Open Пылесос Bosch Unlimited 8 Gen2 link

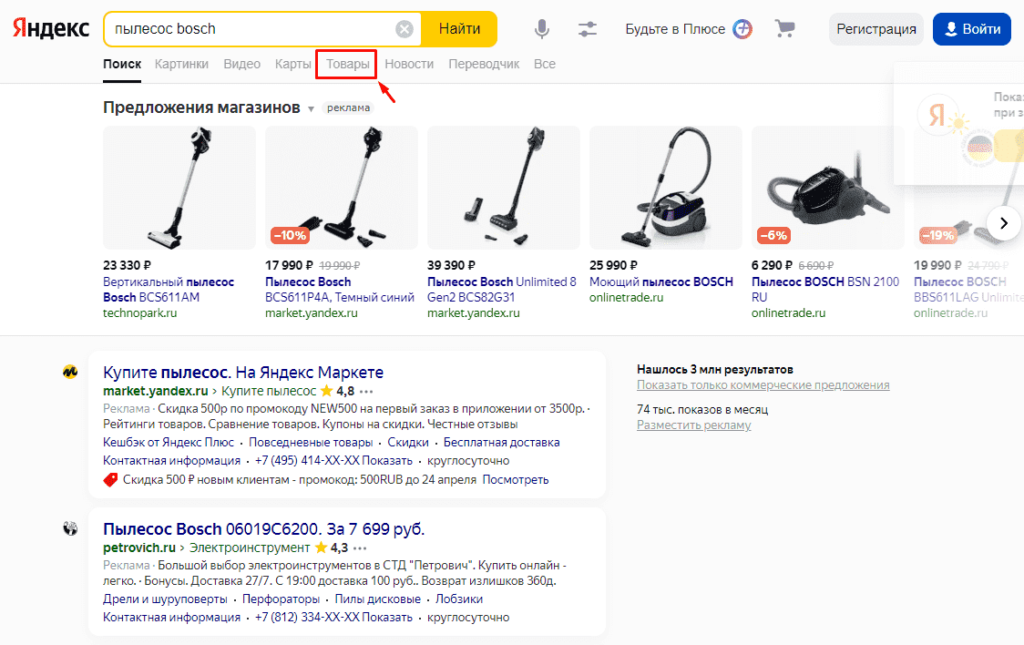502,289
